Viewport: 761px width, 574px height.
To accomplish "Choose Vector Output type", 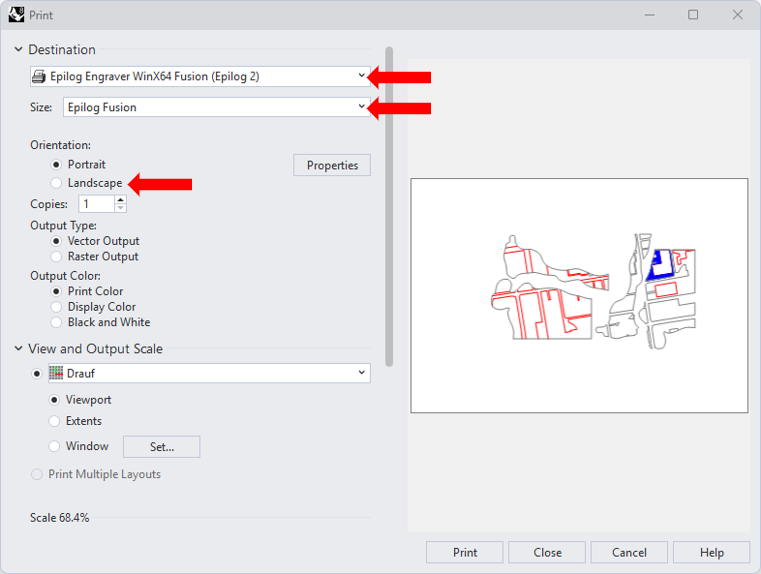I will [x=57, y=241].
